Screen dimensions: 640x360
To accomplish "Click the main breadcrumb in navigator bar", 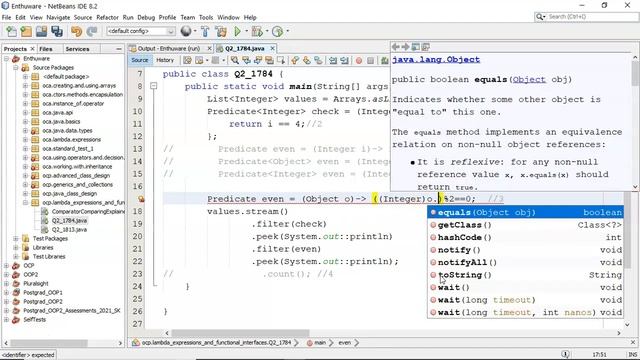I will [x=320, y=343].
